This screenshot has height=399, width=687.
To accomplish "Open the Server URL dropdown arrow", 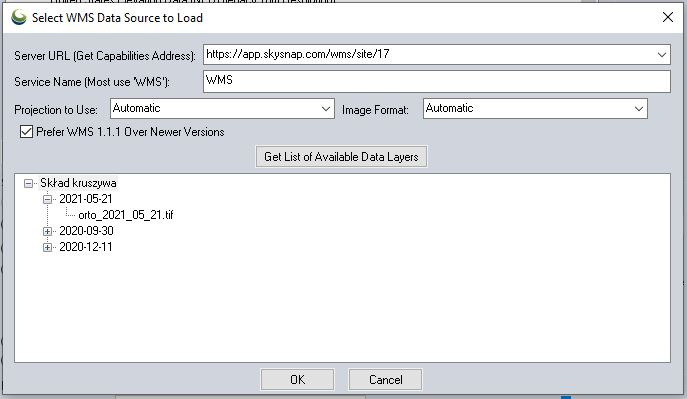I will coord(662,55).
